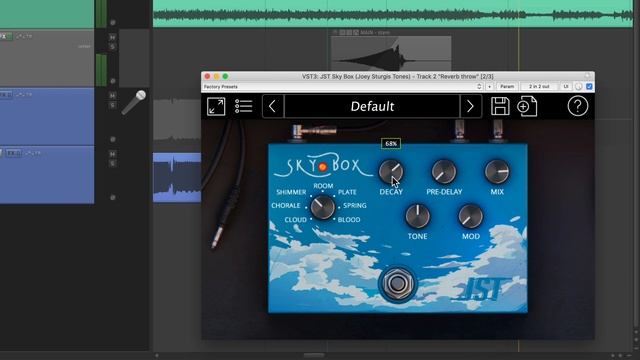Screen dimensions: 640x360
Task: Open the Param button menu
Action: (507, 87)
